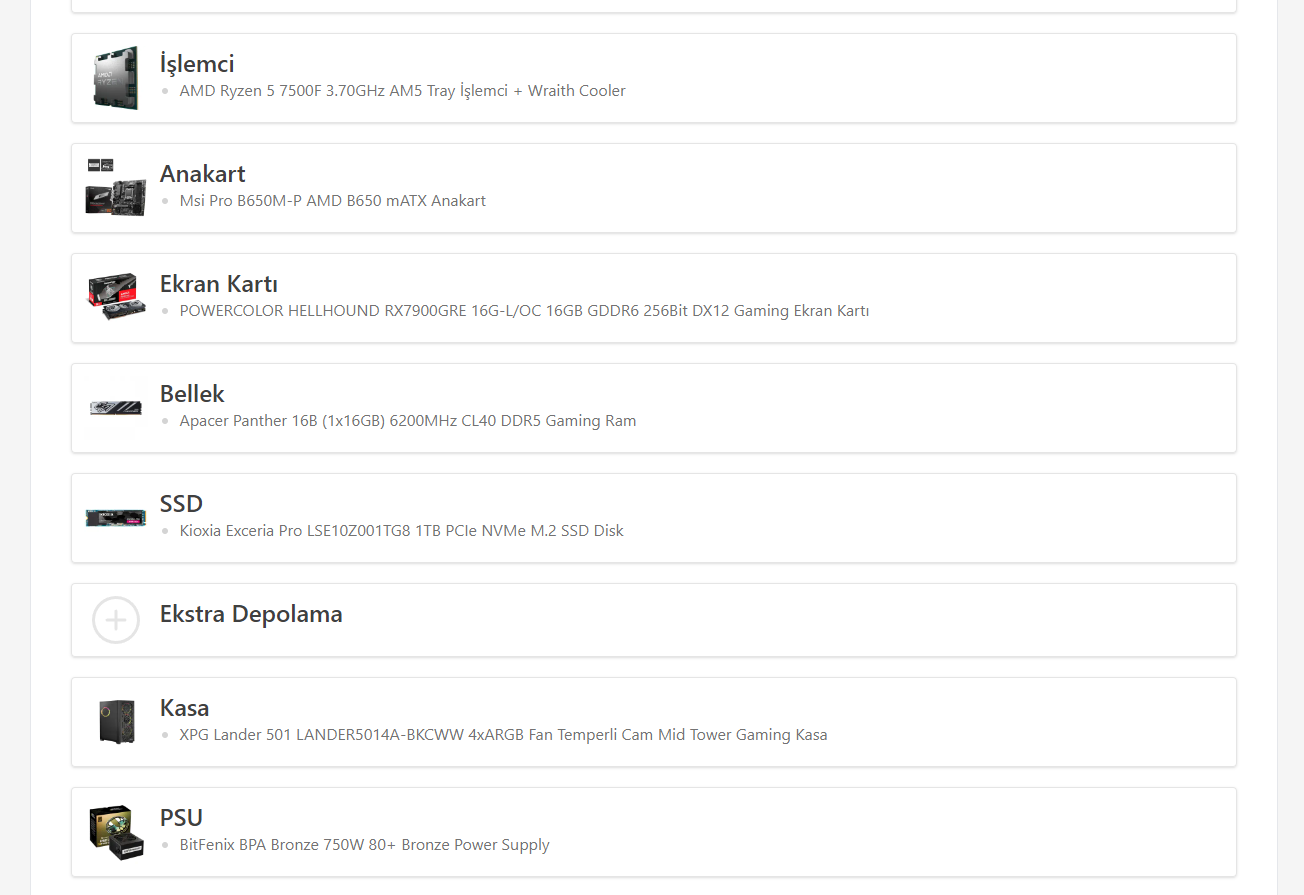The width and height of the screenshot is (1304, 895).
Task: Select the PSU category heading
Action: click(x=181, y=818)
